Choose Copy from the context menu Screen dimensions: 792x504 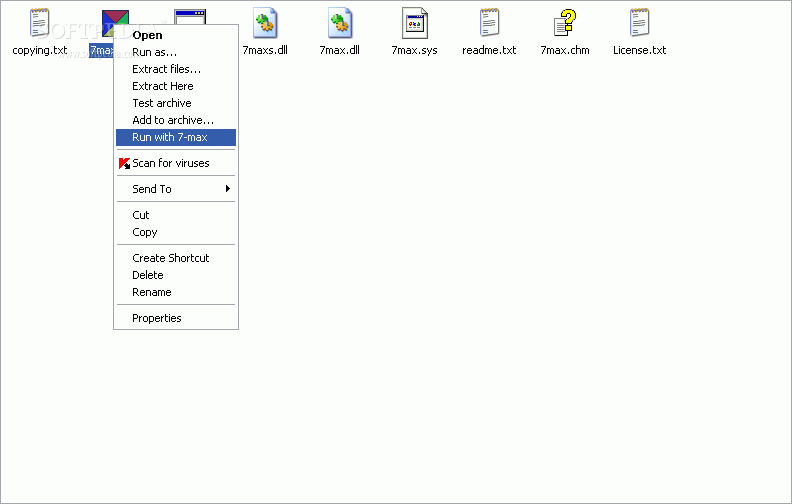point(176,232)
